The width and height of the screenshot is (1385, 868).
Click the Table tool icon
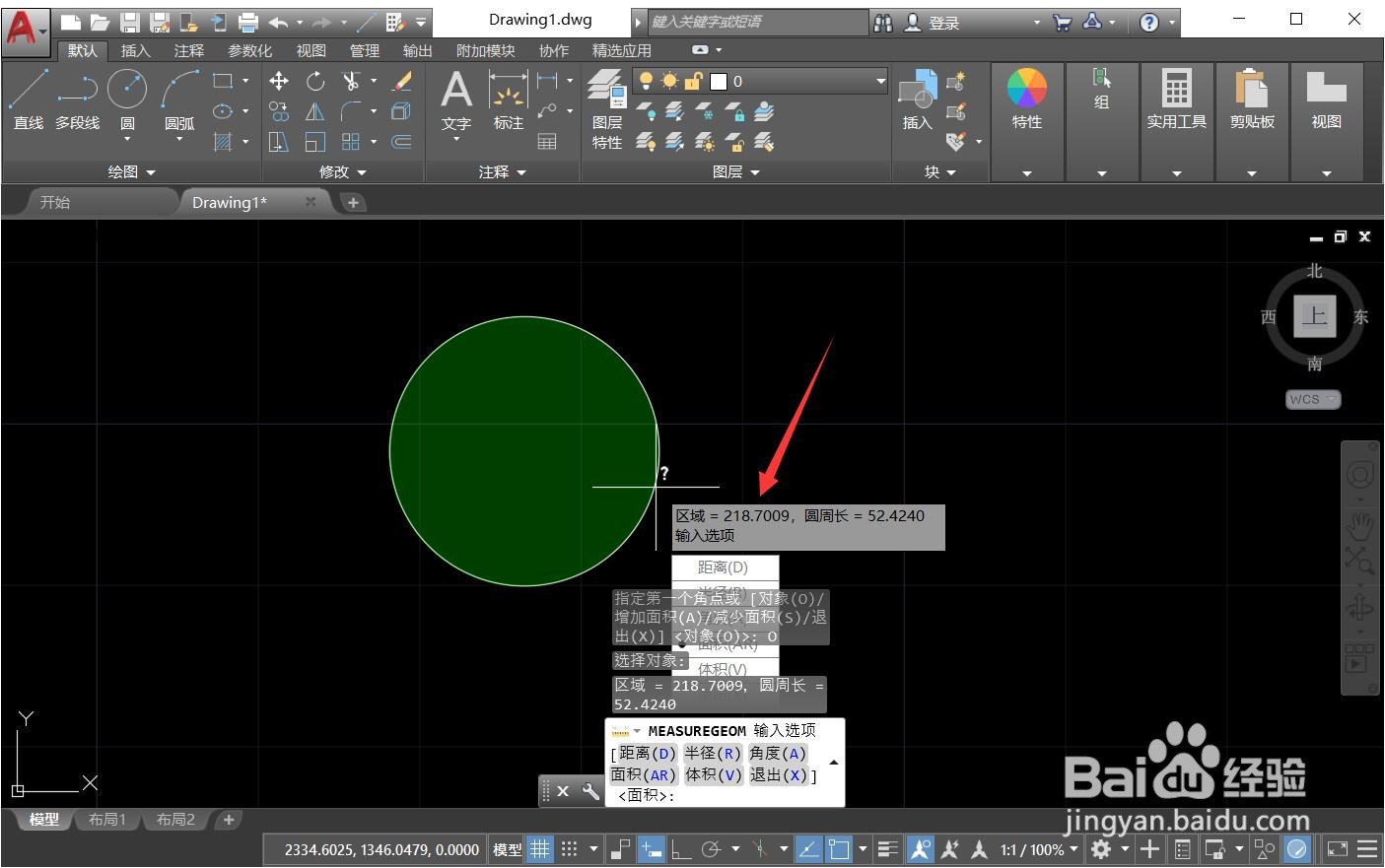(x=547, y=142)
